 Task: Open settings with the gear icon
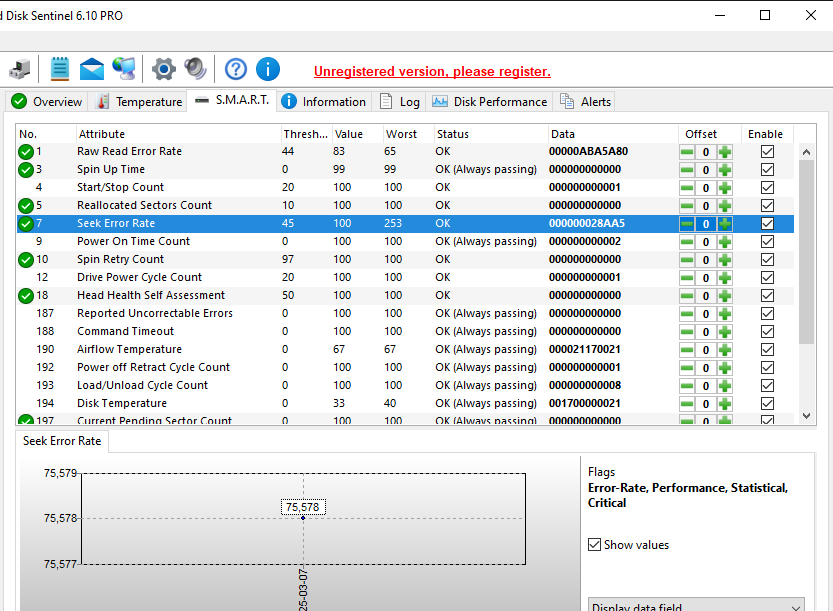163,69
